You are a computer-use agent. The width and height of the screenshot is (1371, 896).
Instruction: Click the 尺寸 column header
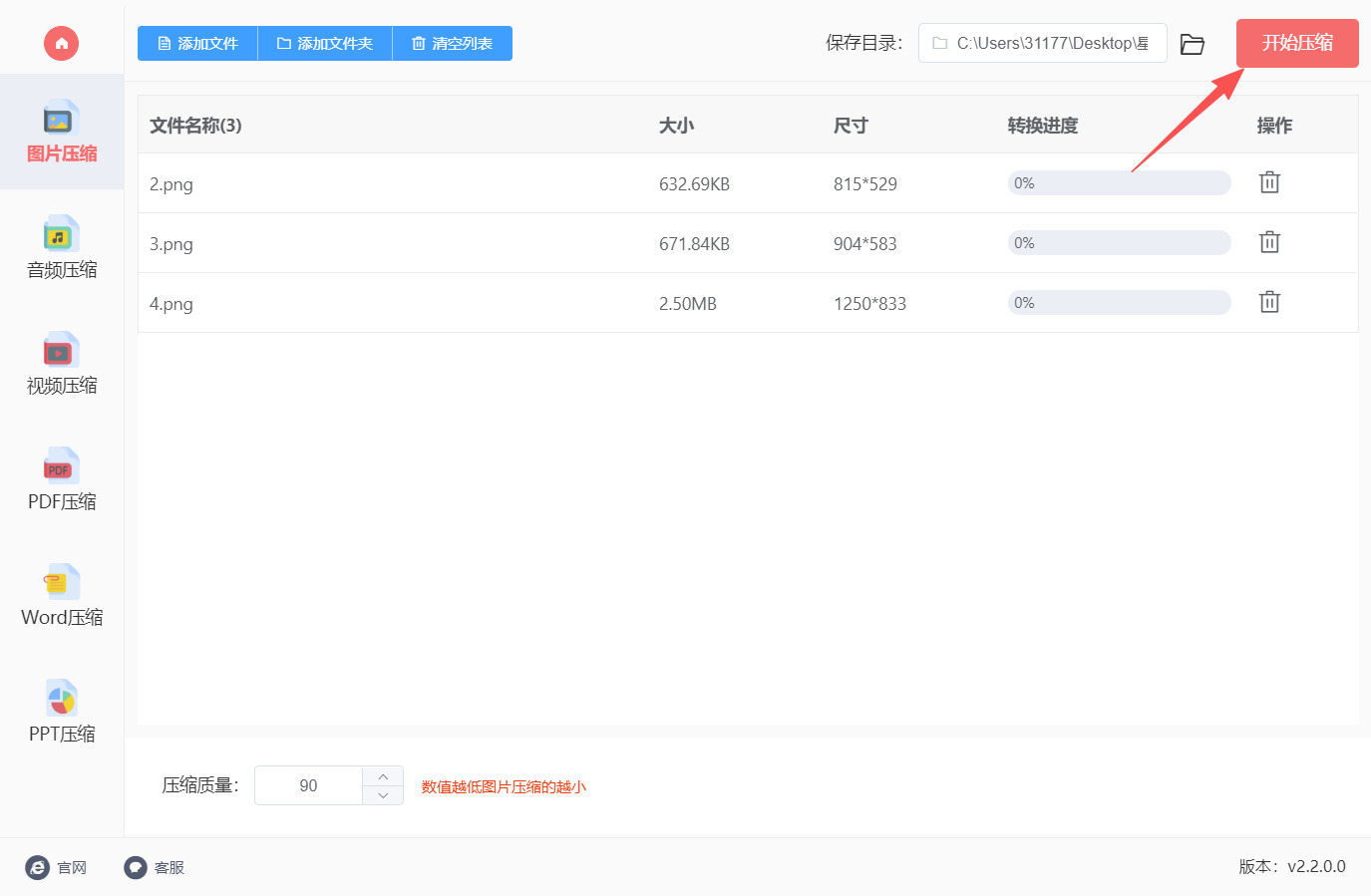click(852, 126)
